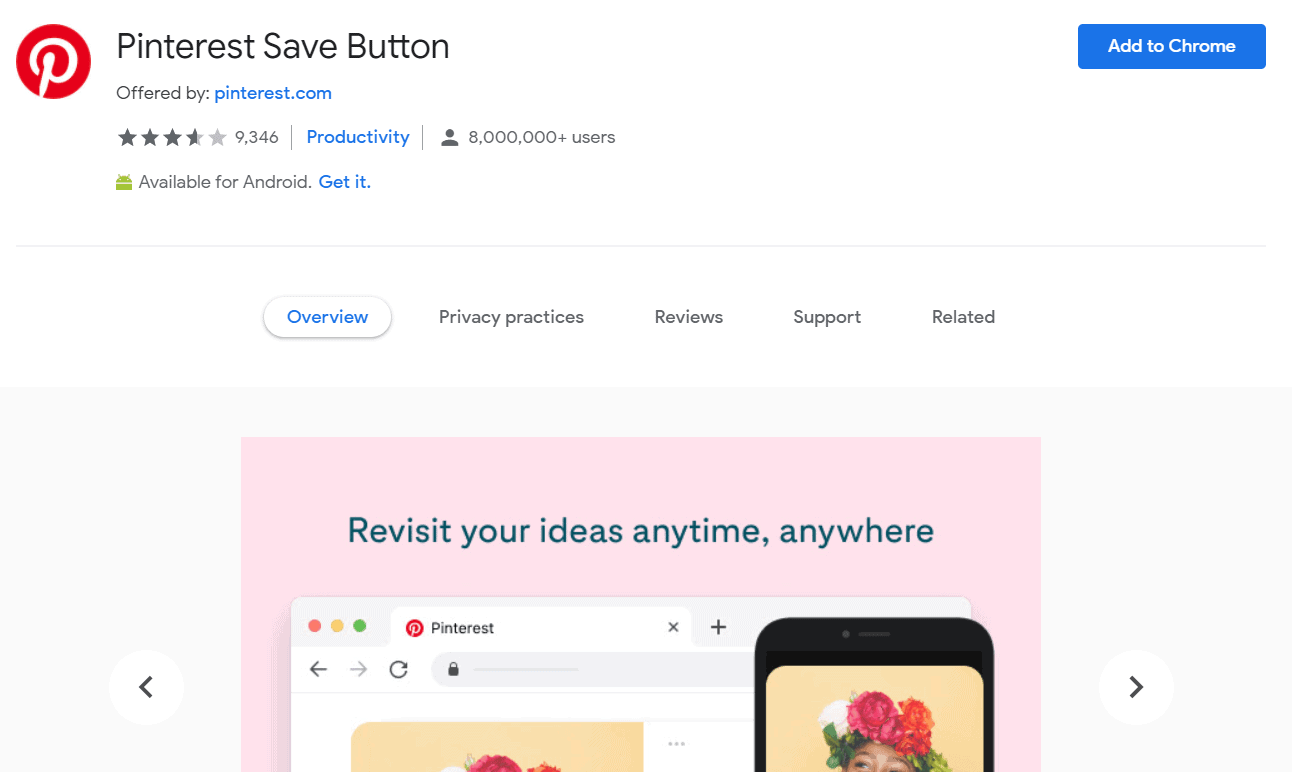The image size is (1292, 772).
Task: Switch to the Related tab
Action: (x=963, y=317)
